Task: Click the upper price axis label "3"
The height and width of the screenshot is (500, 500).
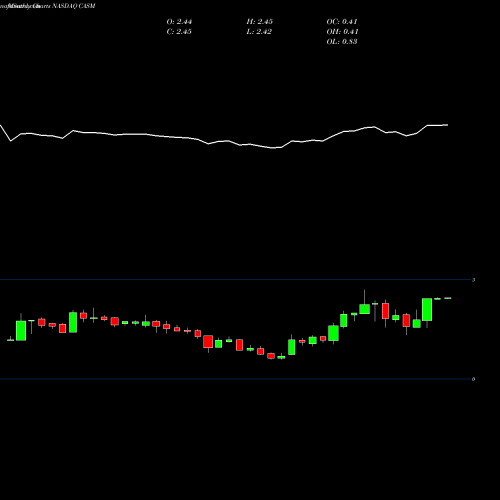Action: (x=473, y=280)
